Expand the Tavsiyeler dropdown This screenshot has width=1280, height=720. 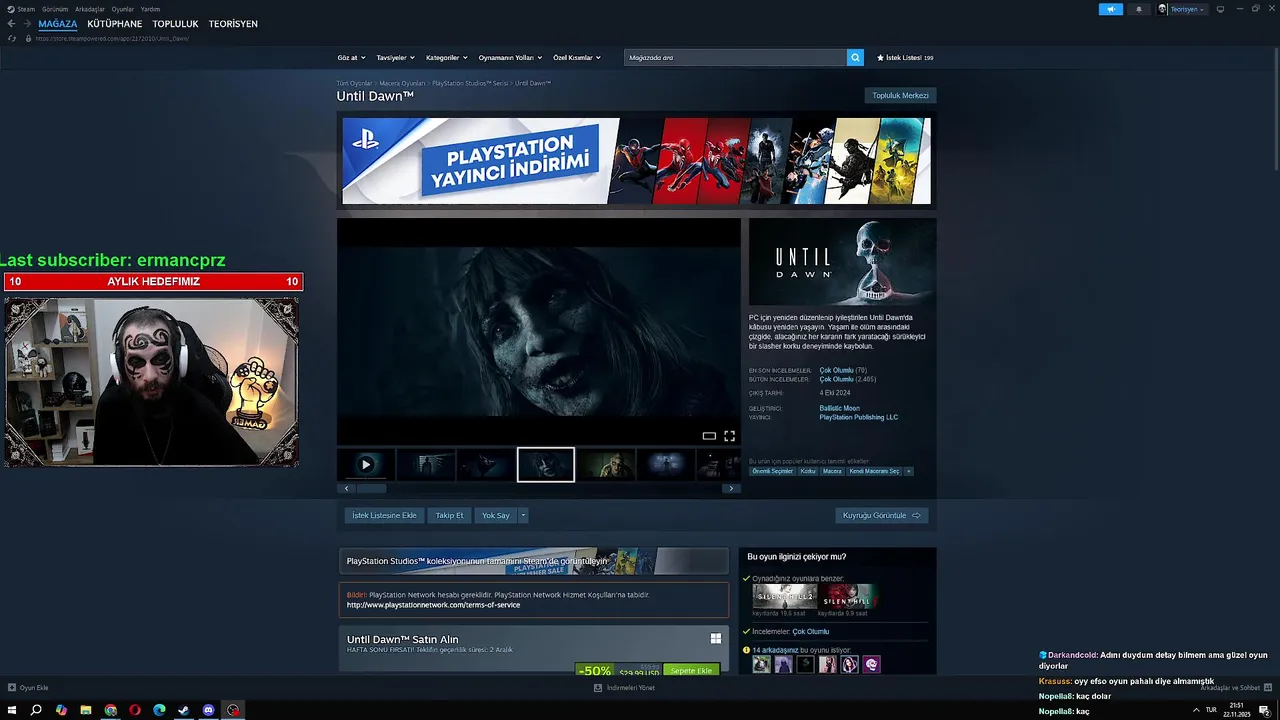click(395, 58)
